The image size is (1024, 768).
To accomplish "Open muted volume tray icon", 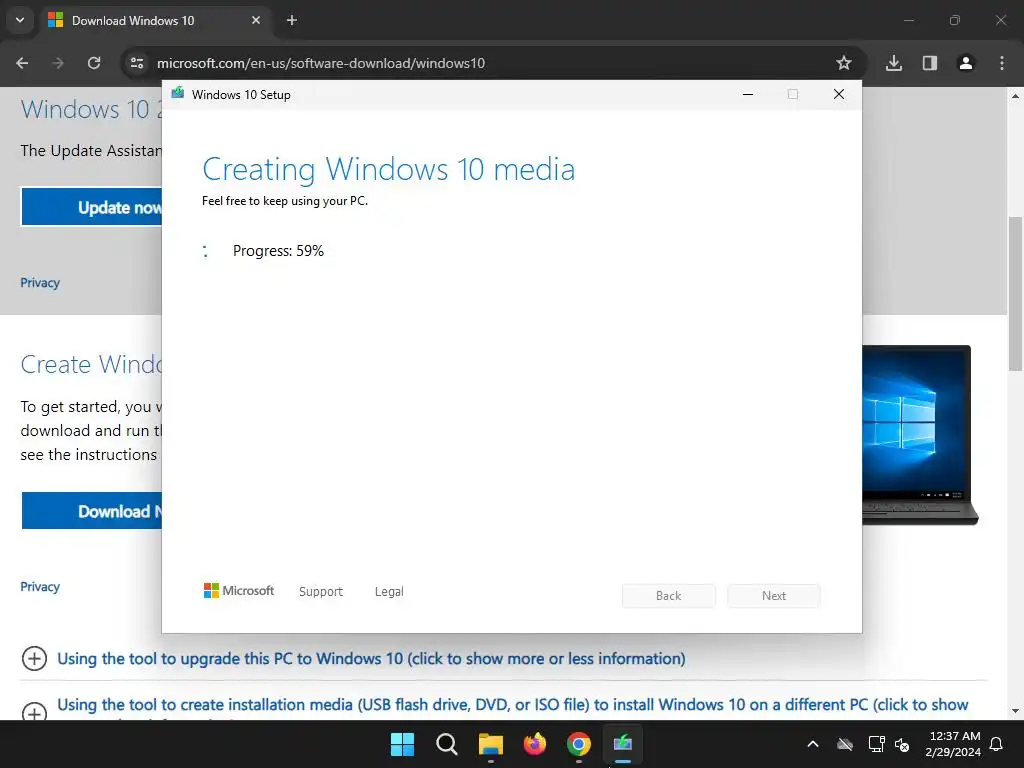I will tap(903, 744).
